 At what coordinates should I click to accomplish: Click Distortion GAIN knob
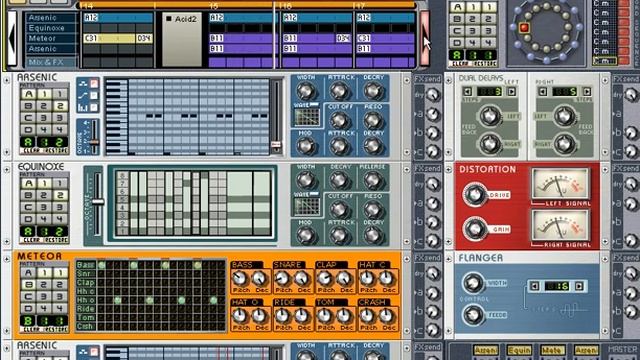click(474, 229)
